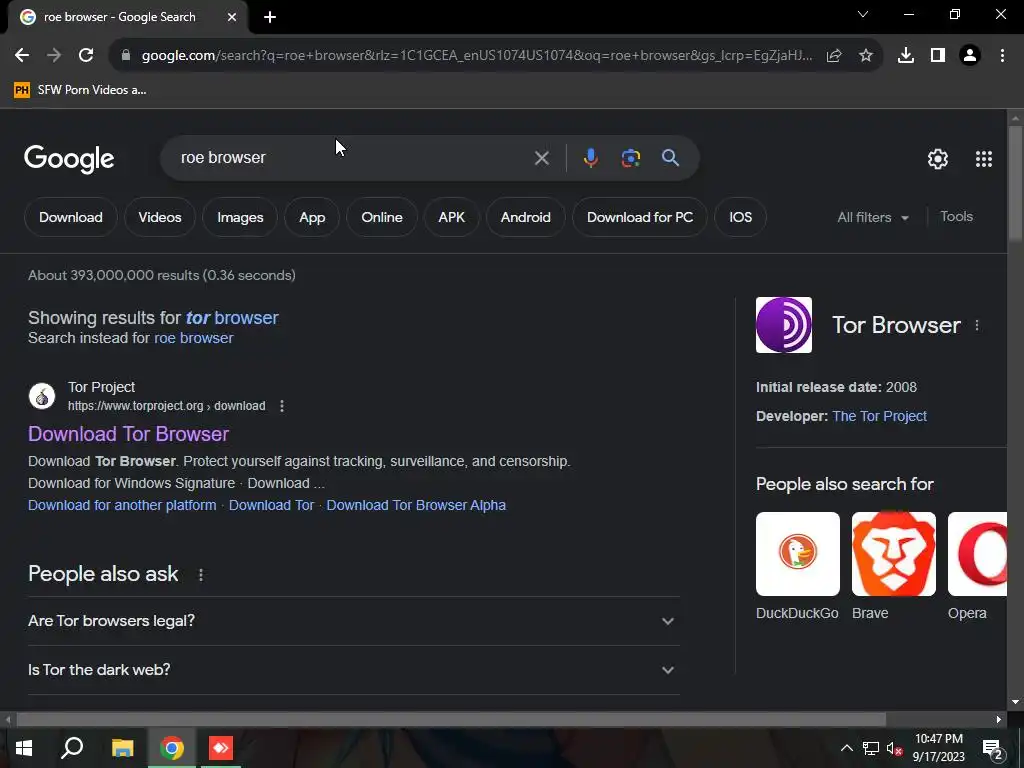This screenshot has height=768, width=1024.
Task: Open search Tools
Action: 957,217
